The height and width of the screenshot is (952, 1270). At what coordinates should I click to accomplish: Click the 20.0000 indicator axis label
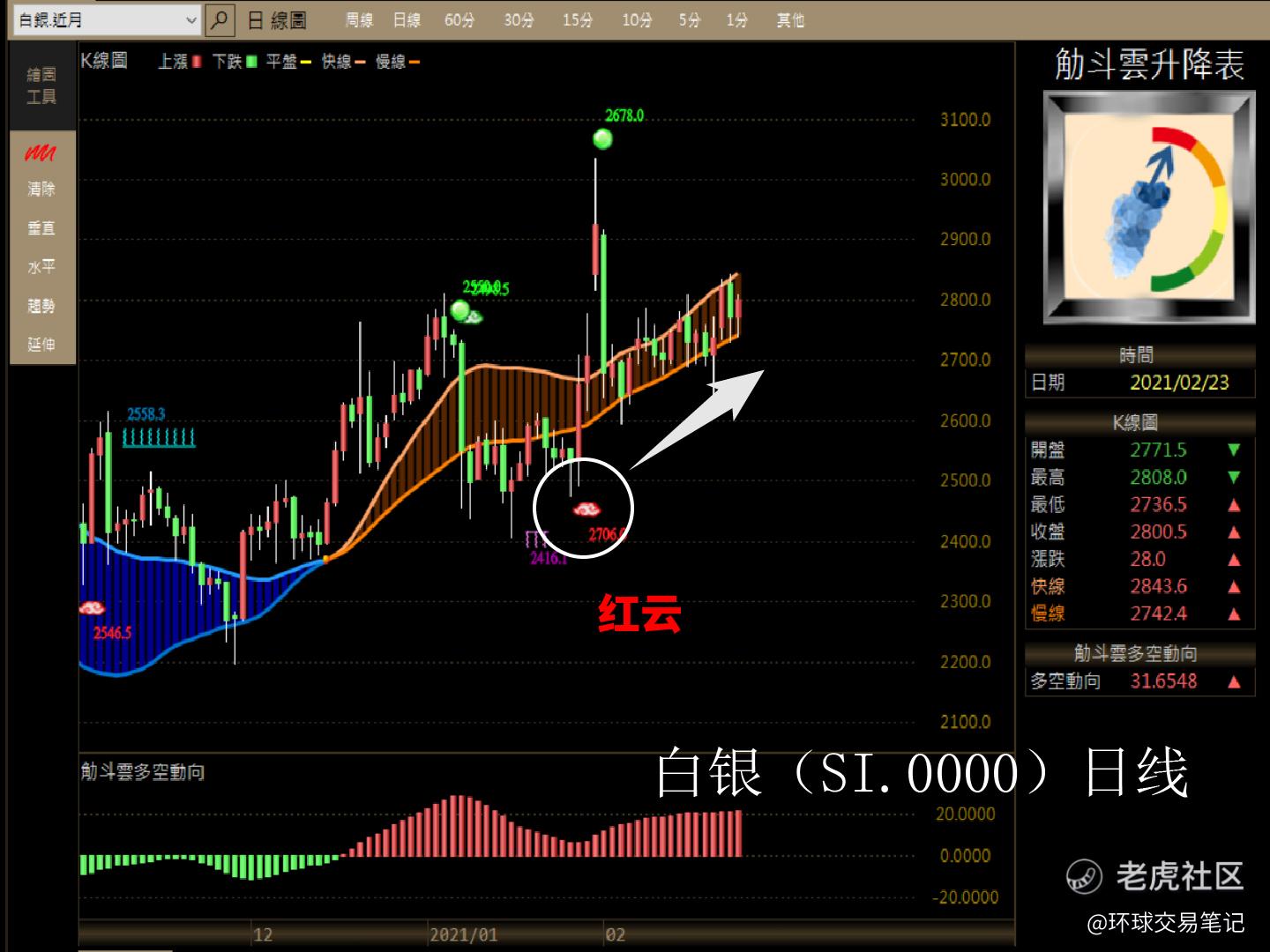coord(965,814)
